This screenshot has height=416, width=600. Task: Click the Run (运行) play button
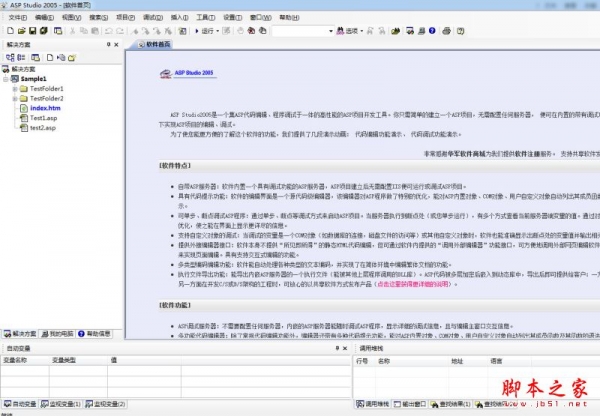pyautogui.click(x=205, y=31)
